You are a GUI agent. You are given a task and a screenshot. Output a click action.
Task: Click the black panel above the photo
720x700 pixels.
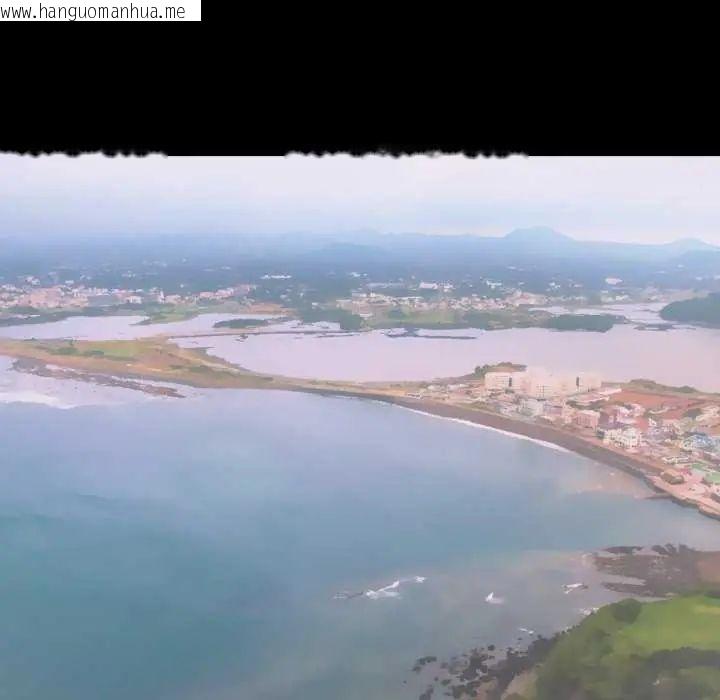pos(360,87)
